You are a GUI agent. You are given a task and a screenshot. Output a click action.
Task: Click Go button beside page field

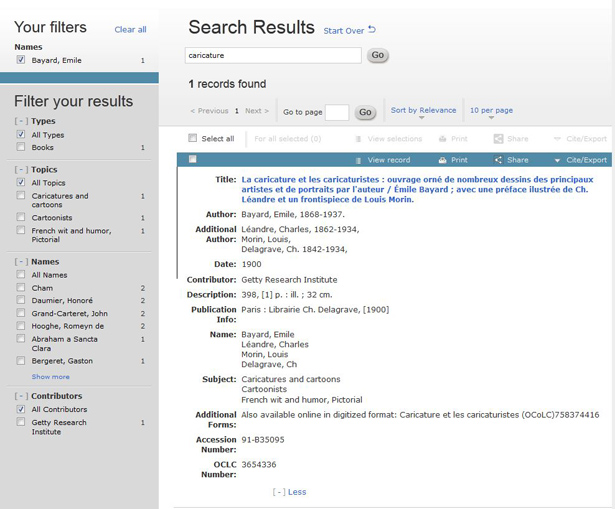coord(365,113)
